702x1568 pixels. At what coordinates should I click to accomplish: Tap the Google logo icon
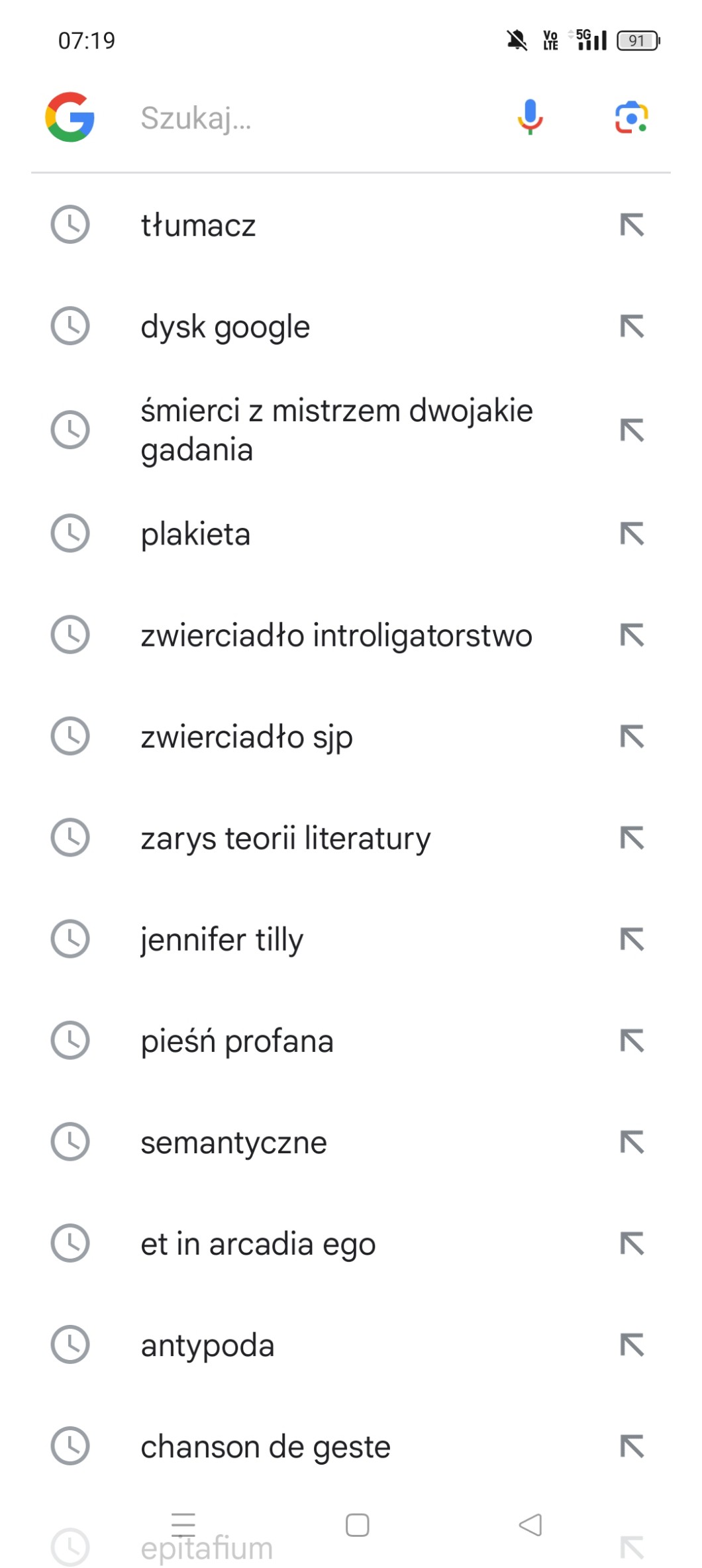coord(70,117)
